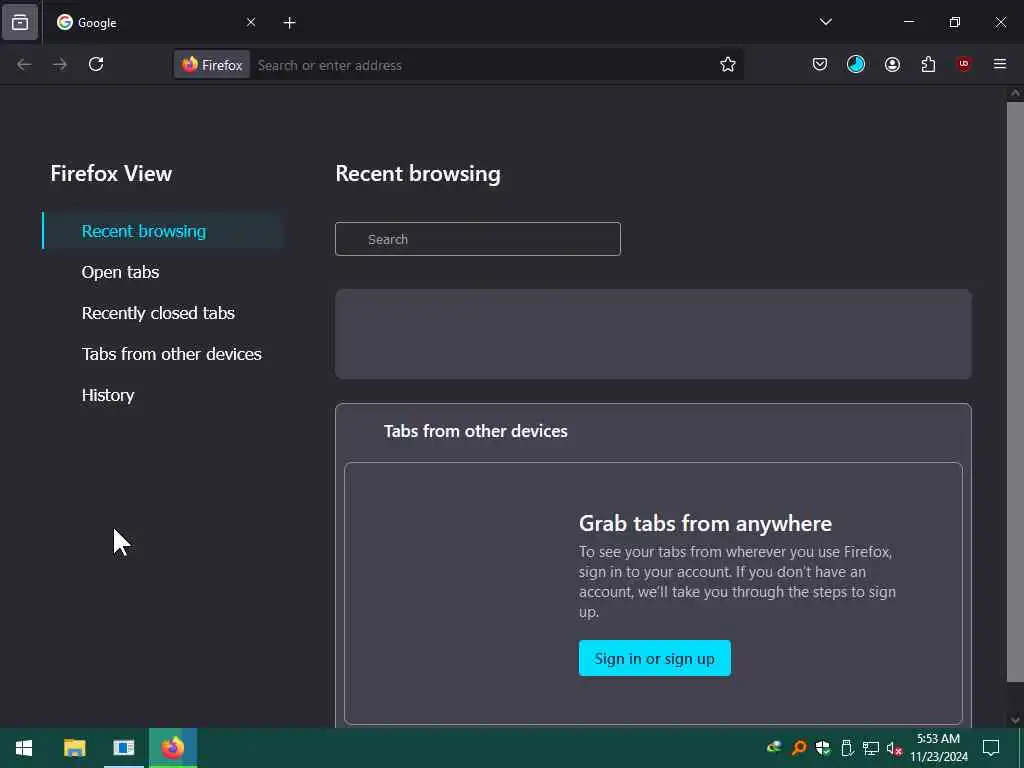Minimize the Firefox window
Viewport: 1024px width, 768px height.
pyautogui.click(x=908, y=22)
